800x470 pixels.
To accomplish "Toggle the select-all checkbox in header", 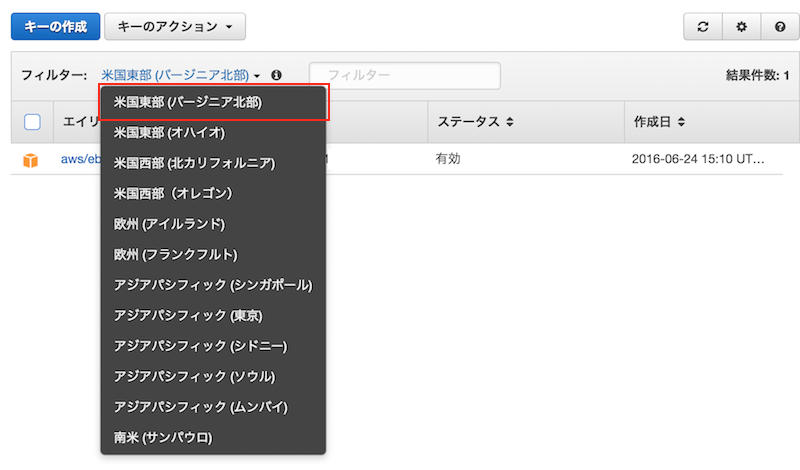I will 32,122.
